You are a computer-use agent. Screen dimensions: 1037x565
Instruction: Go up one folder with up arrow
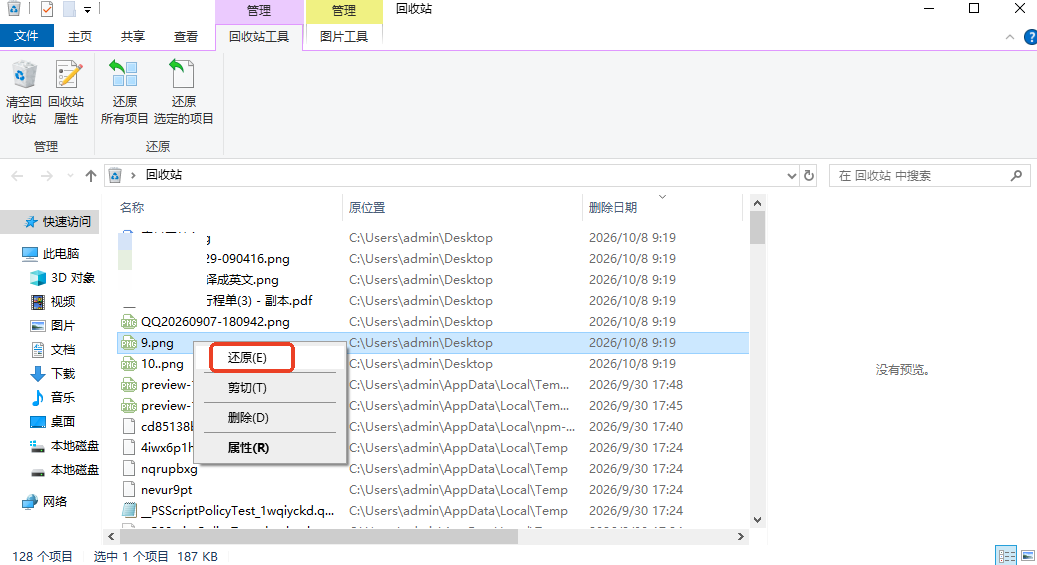(x=91, y=175)
